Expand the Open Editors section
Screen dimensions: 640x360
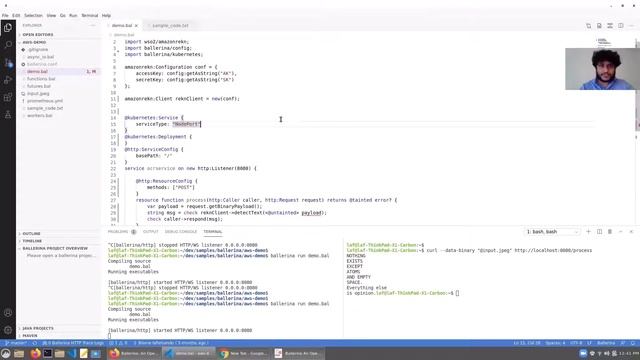[38, 35]
